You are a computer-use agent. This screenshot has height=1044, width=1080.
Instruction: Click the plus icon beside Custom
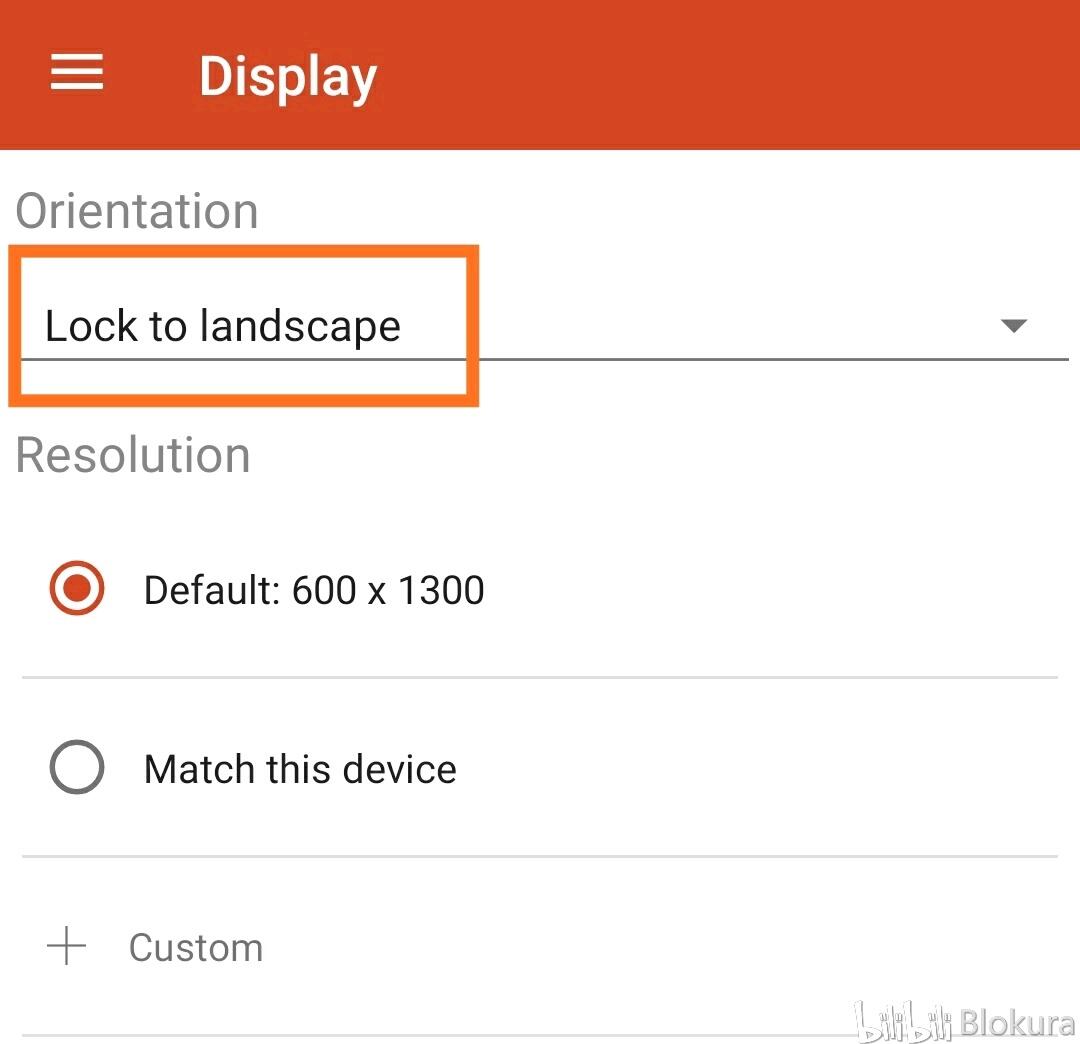[66, 946]
